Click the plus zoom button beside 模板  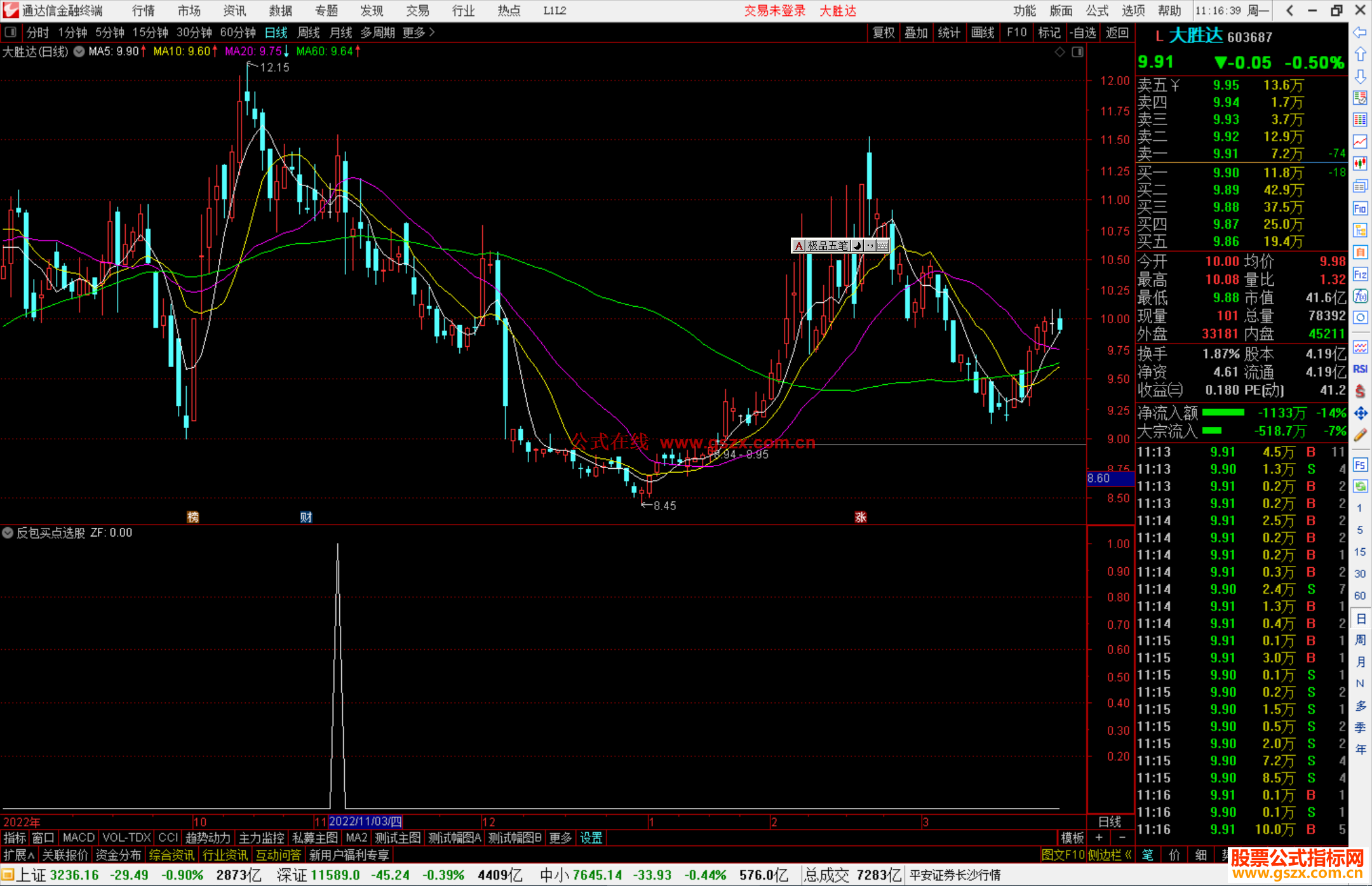(x=1099, y=838)
